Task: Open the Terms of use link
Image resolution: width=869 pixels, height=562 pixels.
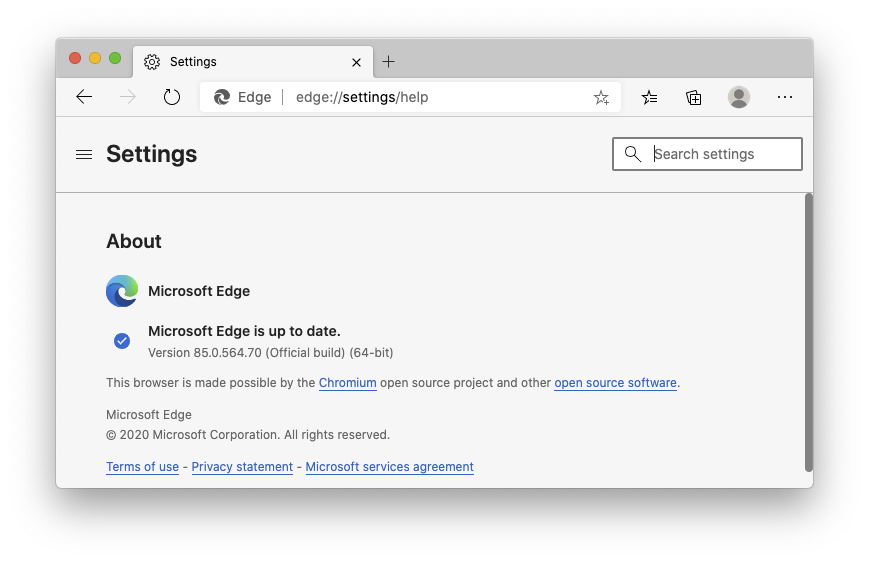Action: point(142,467)
